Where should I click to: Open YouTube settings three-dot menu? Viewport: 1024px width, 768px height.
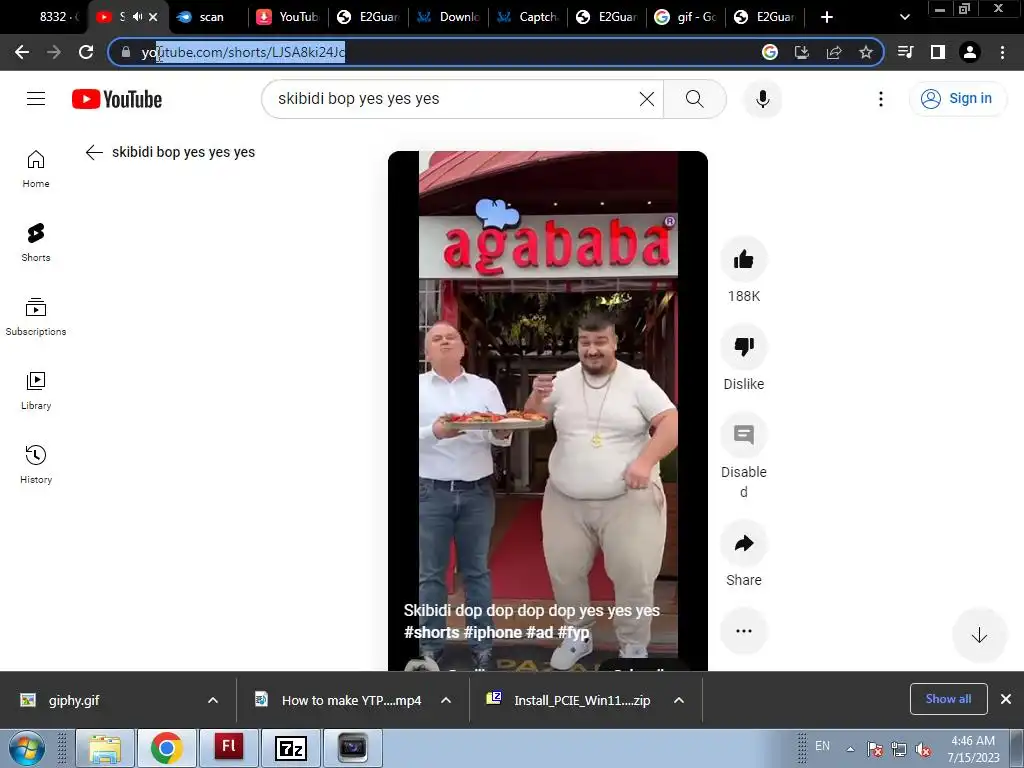[880, 99]
